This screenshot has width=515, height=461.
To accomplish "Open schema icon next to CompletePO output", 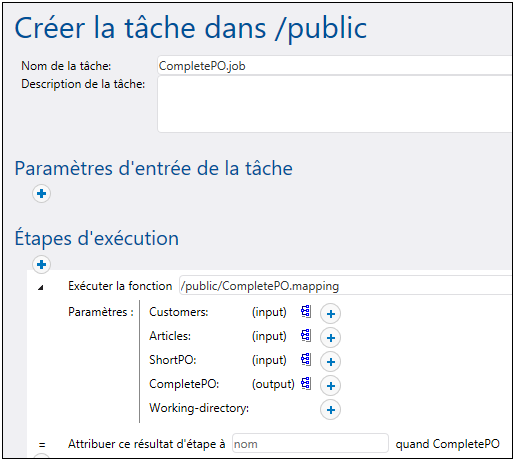I will [306, 384].
